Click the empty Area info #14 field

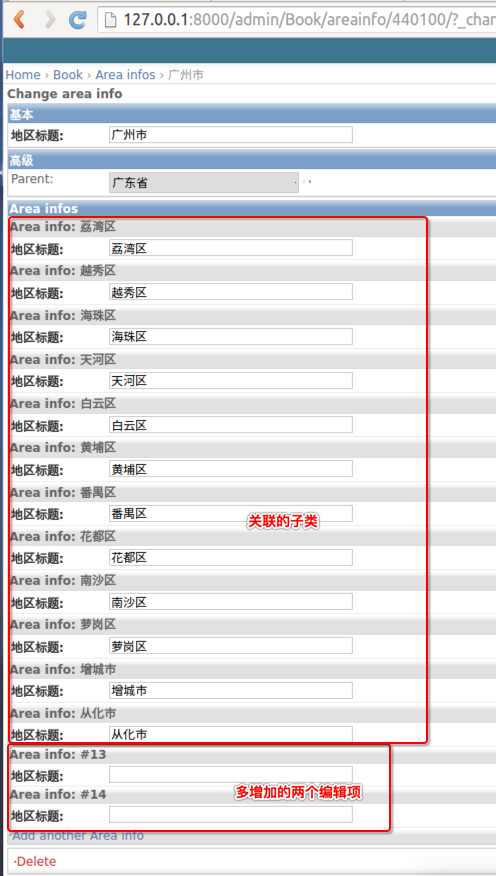pyautogui.click(x=231, y=815)
